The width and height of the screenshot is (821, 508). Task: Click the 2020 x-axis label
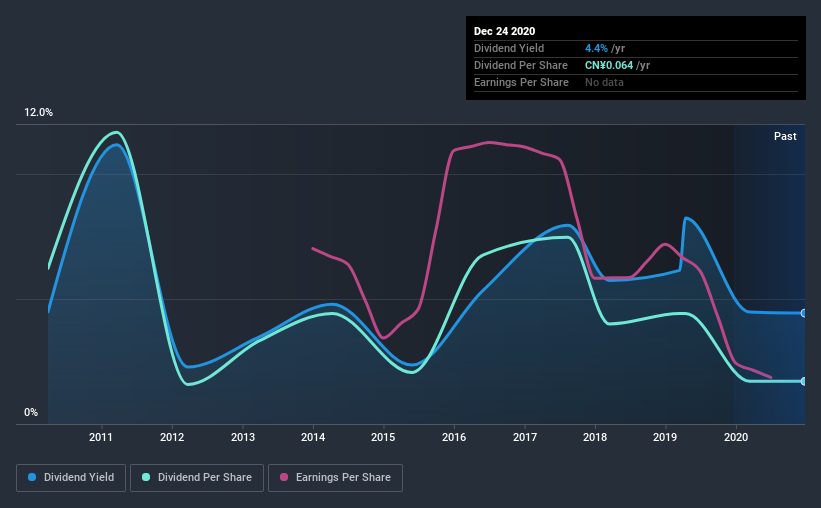tap(736, 437)
